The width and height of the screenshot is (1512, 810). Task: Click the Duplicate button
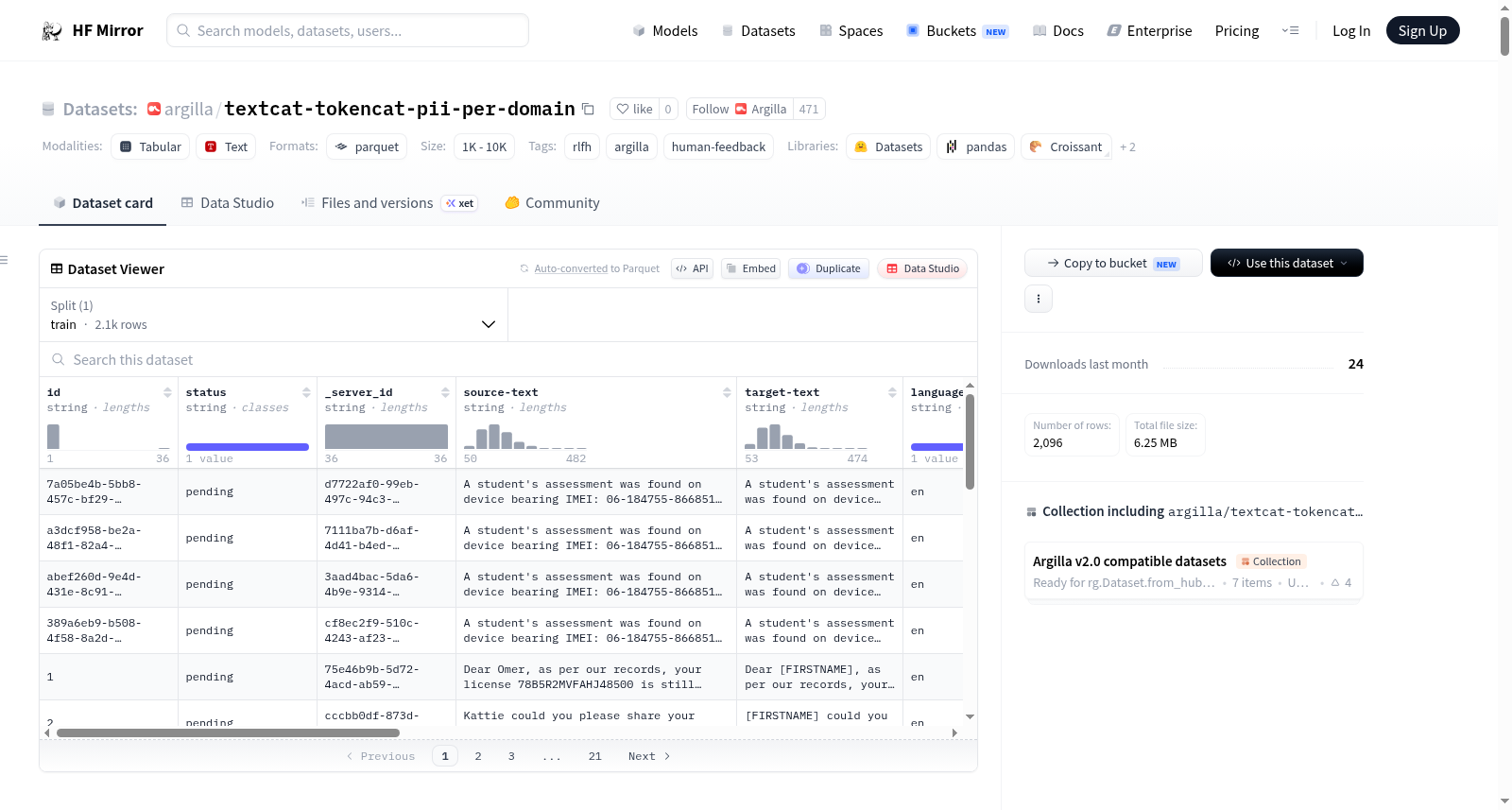[829, 268]
